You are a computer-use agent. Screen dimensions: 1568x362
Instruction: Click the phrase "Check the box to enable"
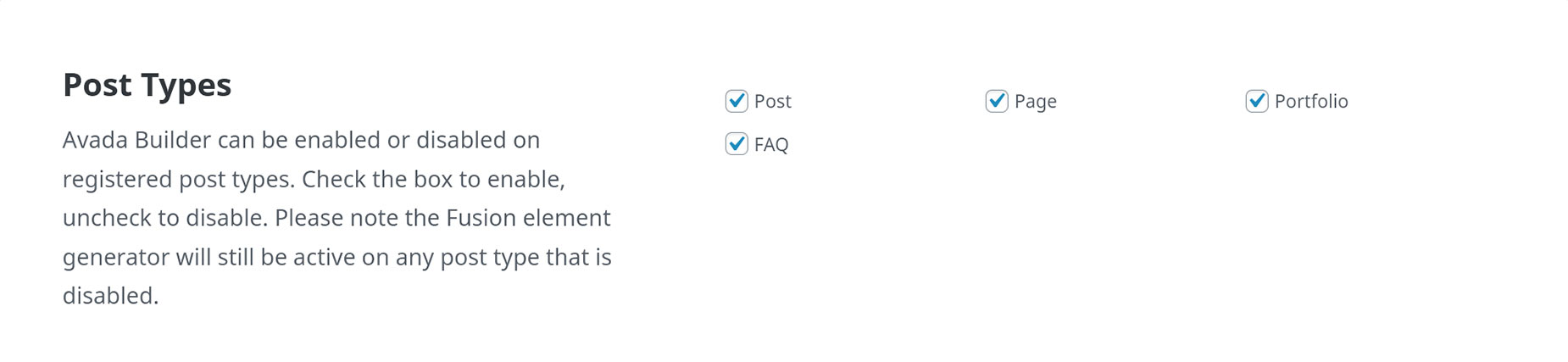click(x=431, y=180)
